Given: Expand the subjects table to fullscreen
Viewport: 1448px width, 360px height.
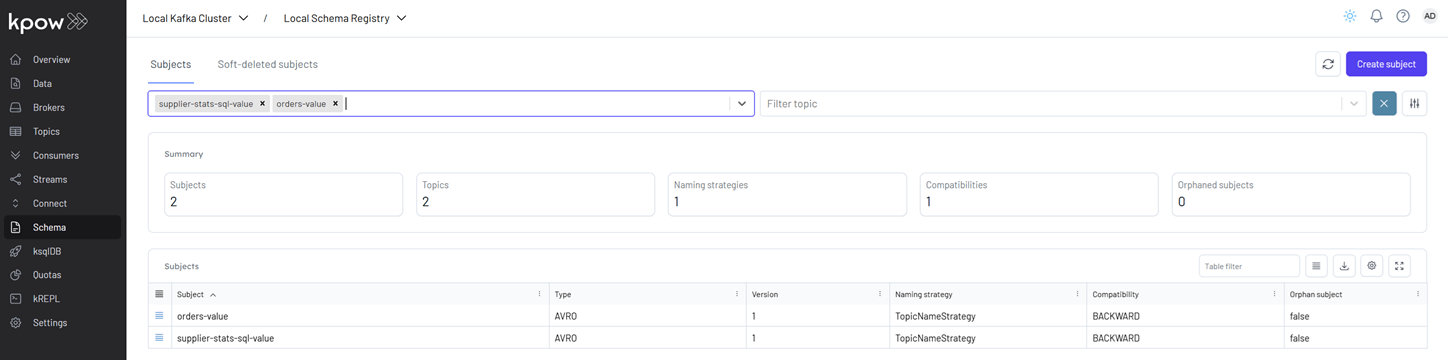Looking at the screenshot, I should point(1400,266).
